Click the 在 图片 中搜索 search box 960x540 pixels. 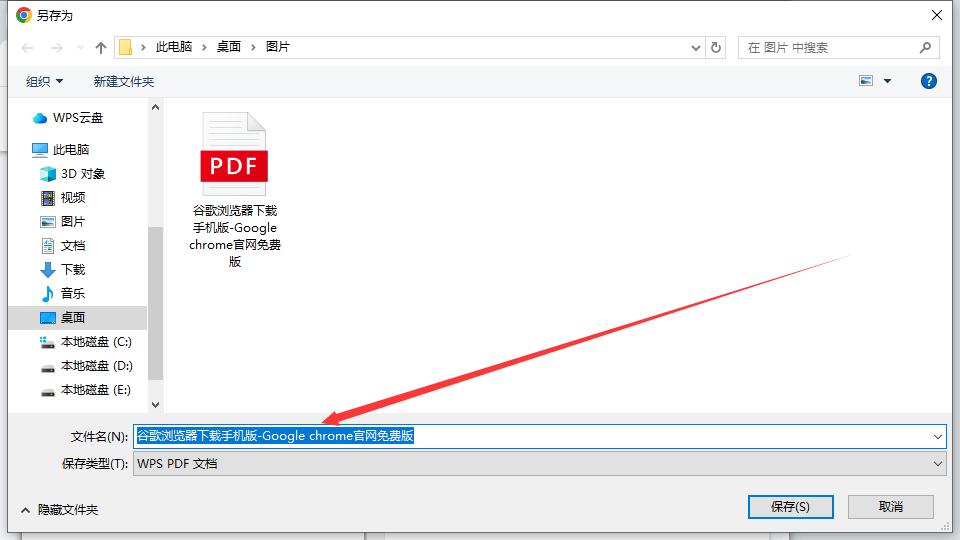click(839, 48)
